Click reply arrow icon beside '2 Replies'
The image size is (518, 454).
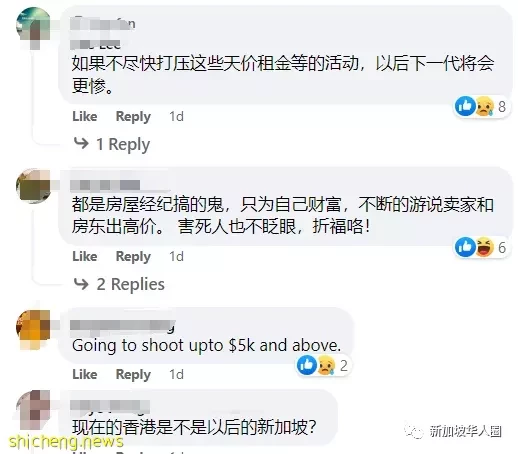(x=81, y=284)
